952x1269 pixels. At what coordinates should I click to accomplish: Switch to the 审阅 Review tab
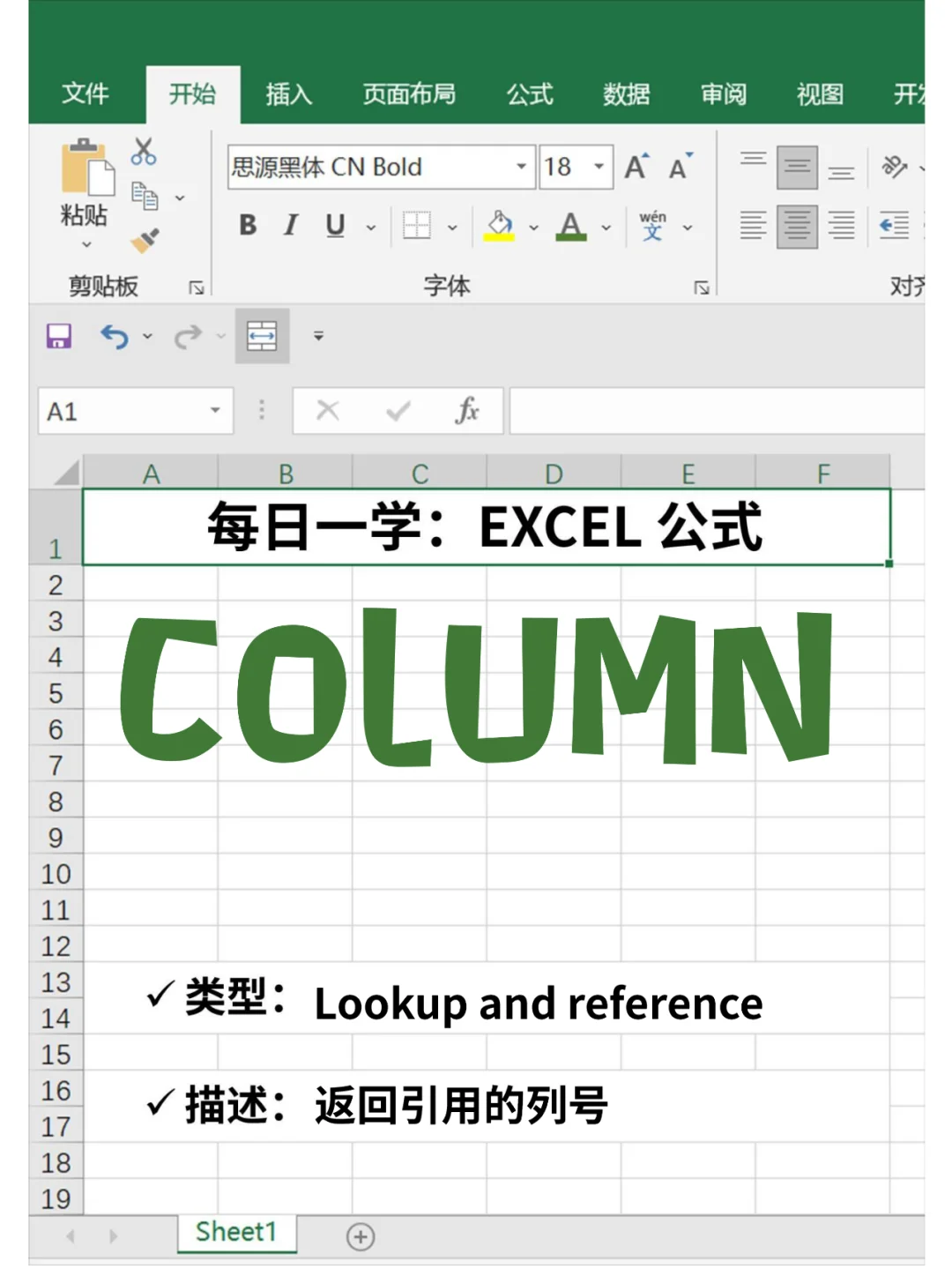724,94
